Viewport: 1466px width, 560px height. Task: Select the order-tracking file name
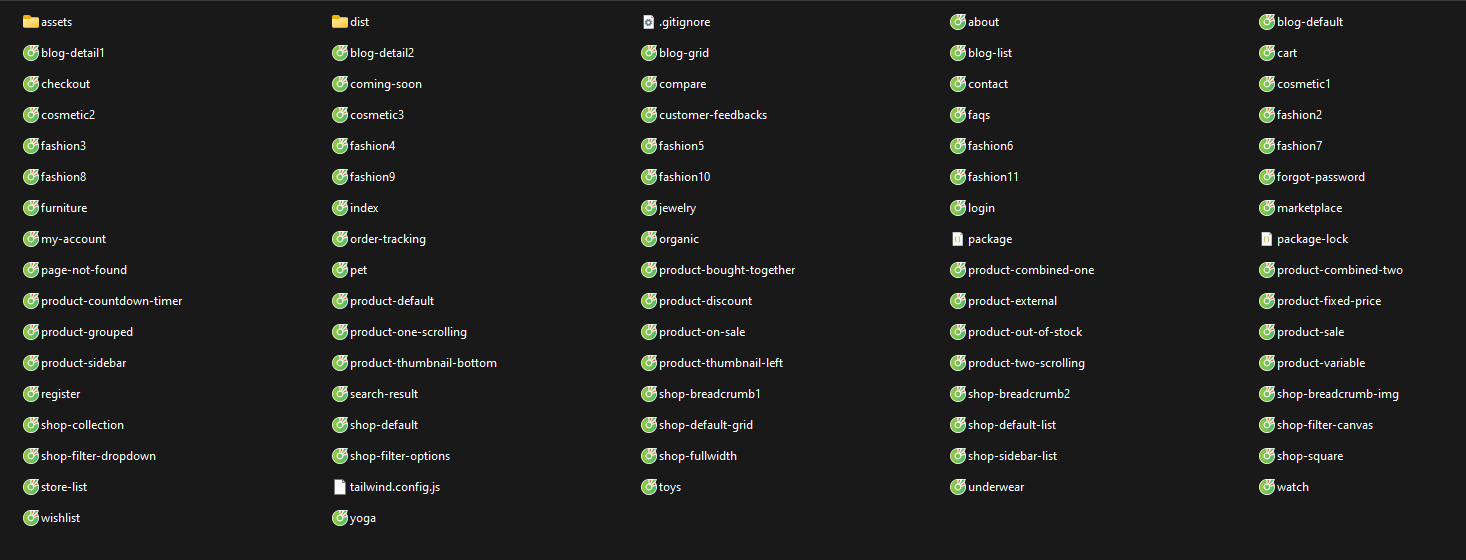[x=387, y=239]
